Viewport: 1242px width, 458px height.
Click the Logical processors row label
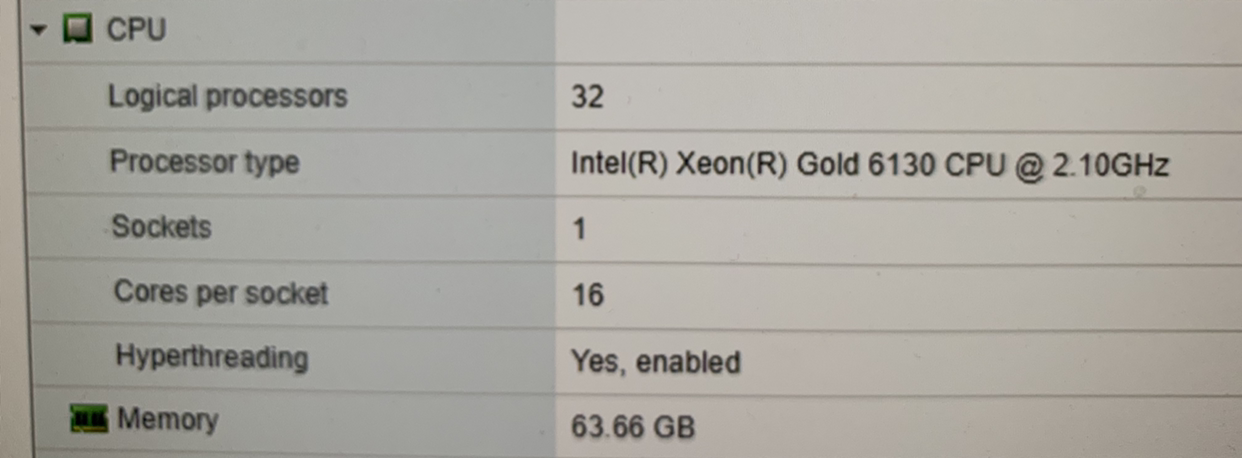(227, 96)
